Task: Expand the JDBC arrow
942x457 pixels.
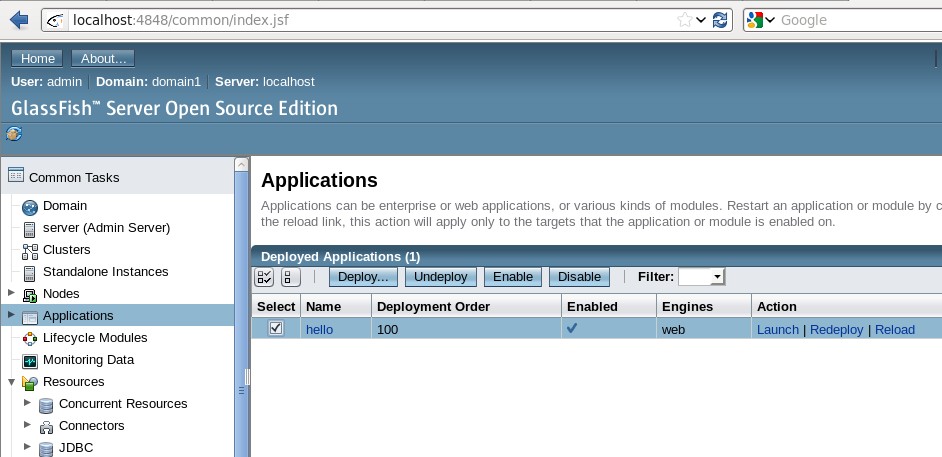Action: point(27,446)
